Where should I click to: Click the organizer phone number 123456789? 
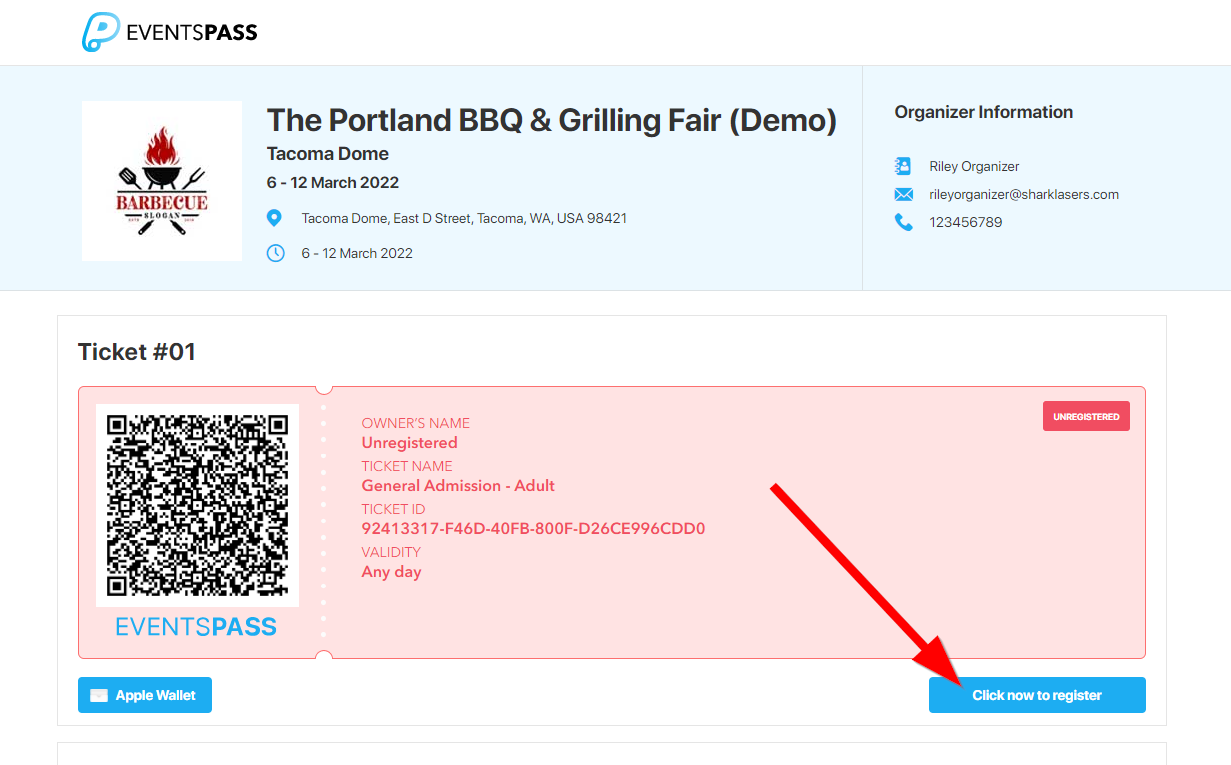point(966,222)
